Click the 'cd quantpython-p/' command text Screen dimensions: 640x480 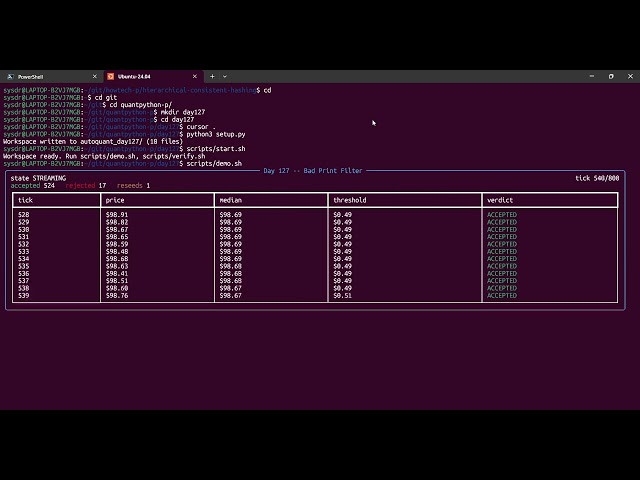pos(141,104)
